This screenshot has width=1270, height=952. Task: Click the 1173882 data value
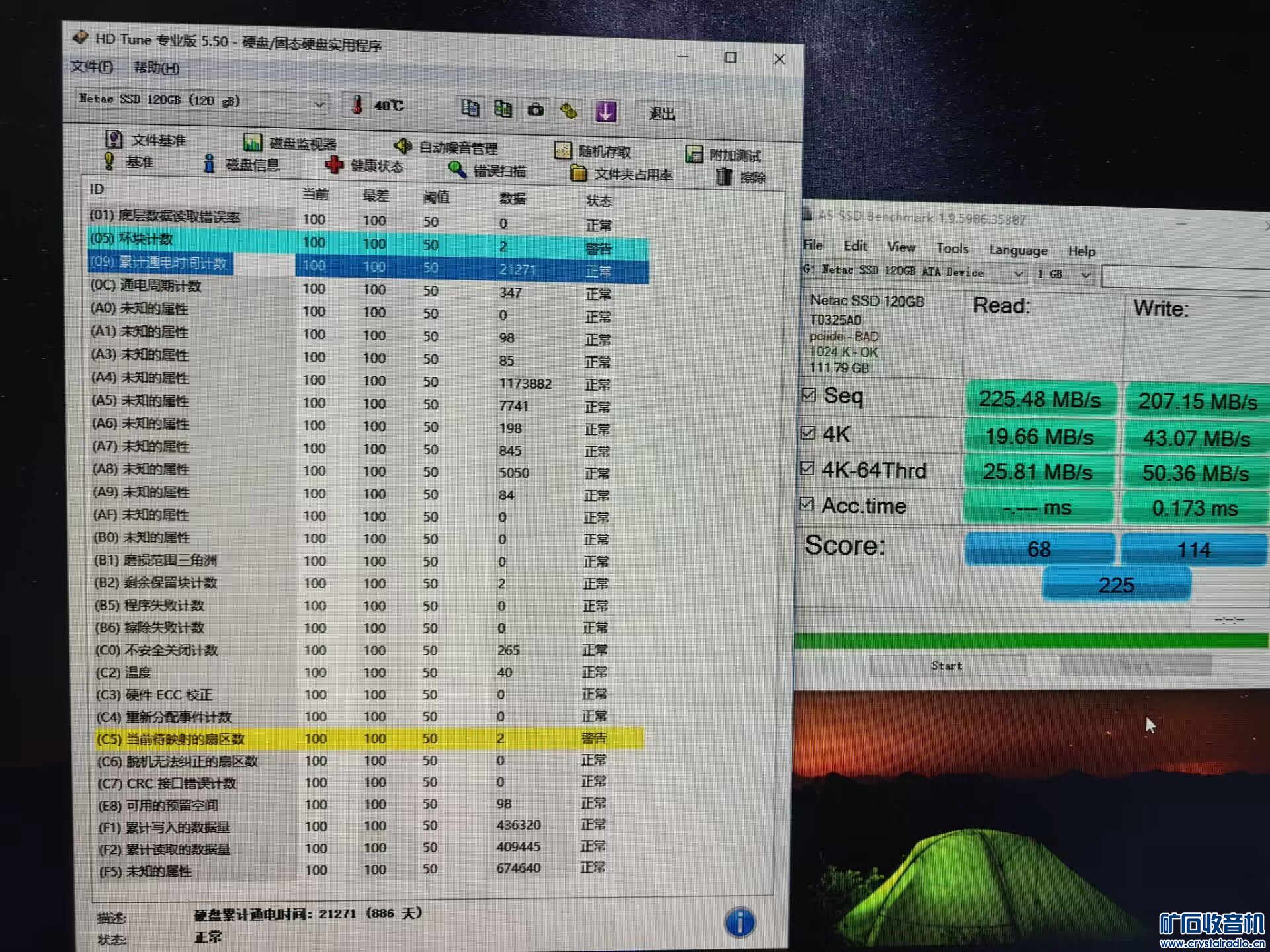click(525, 383)
